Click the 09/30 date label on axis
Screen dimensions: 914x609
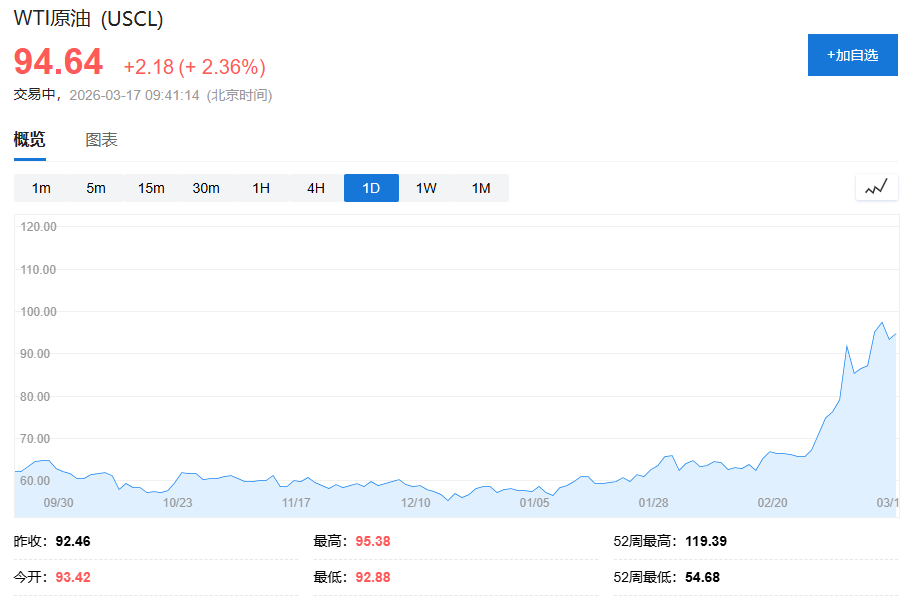(x=59, y=503)
